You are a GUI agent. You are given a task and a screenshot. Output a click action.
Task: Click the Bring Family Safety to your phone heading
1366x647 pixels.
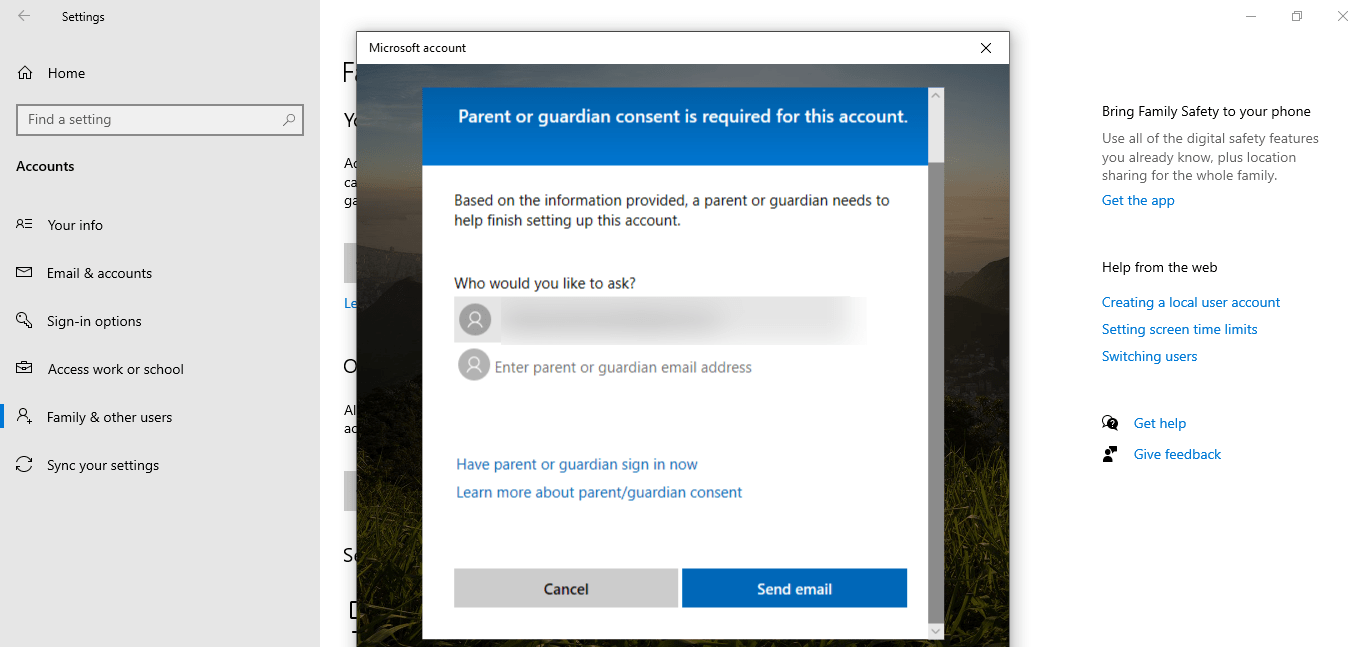point(1206,111)
